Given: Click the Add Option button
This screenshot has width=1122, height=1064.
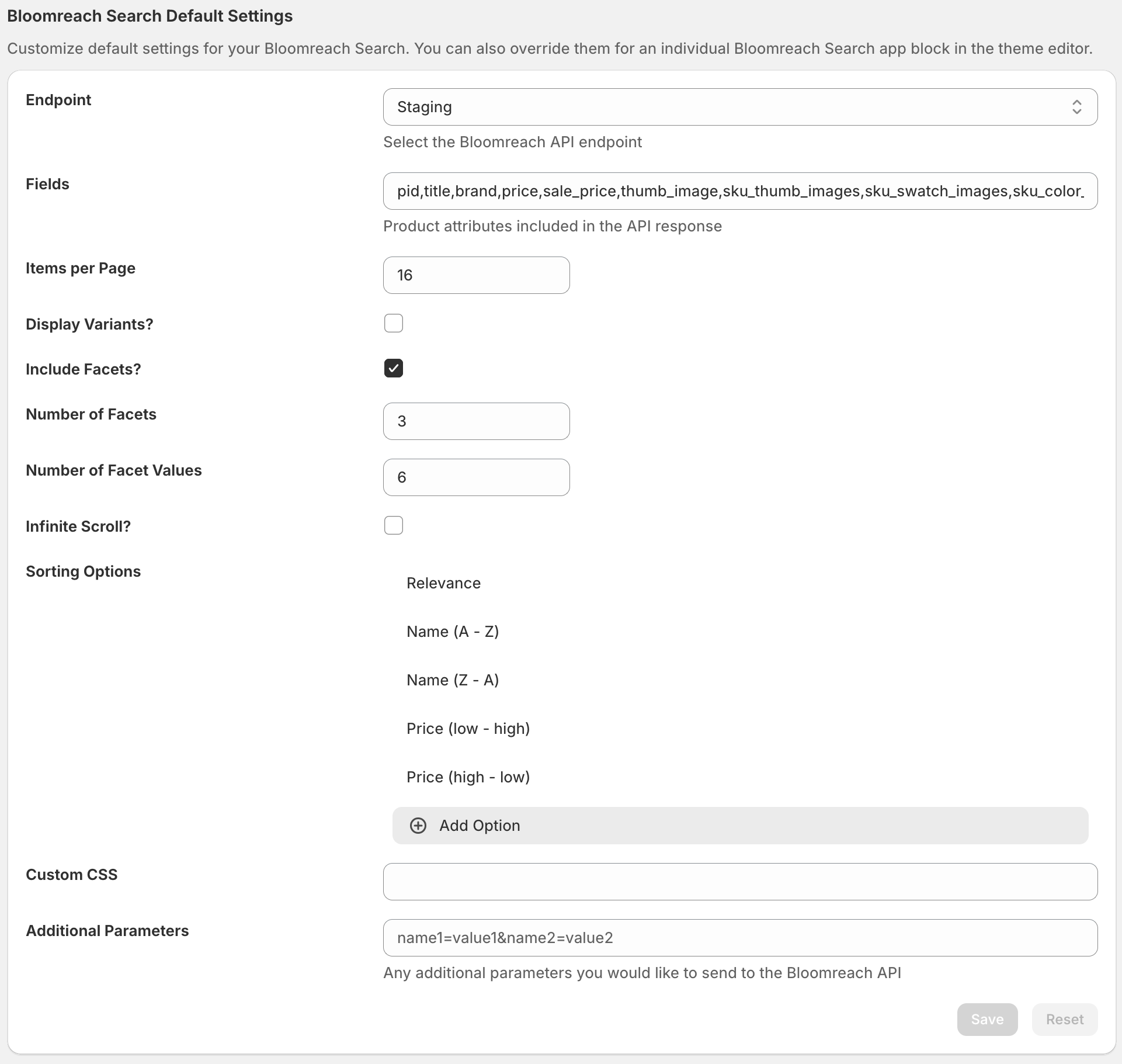Looking at the screenshot, I should 740,826.
